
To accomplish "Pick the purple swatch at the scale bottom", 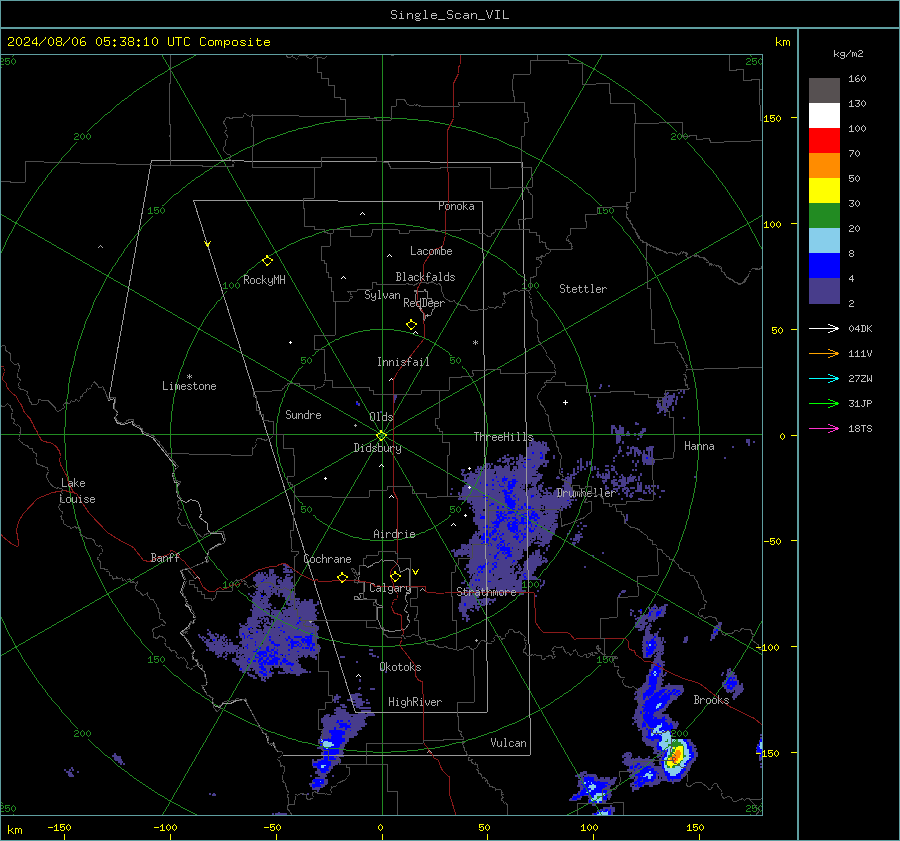I will click(x=824, y=291).
